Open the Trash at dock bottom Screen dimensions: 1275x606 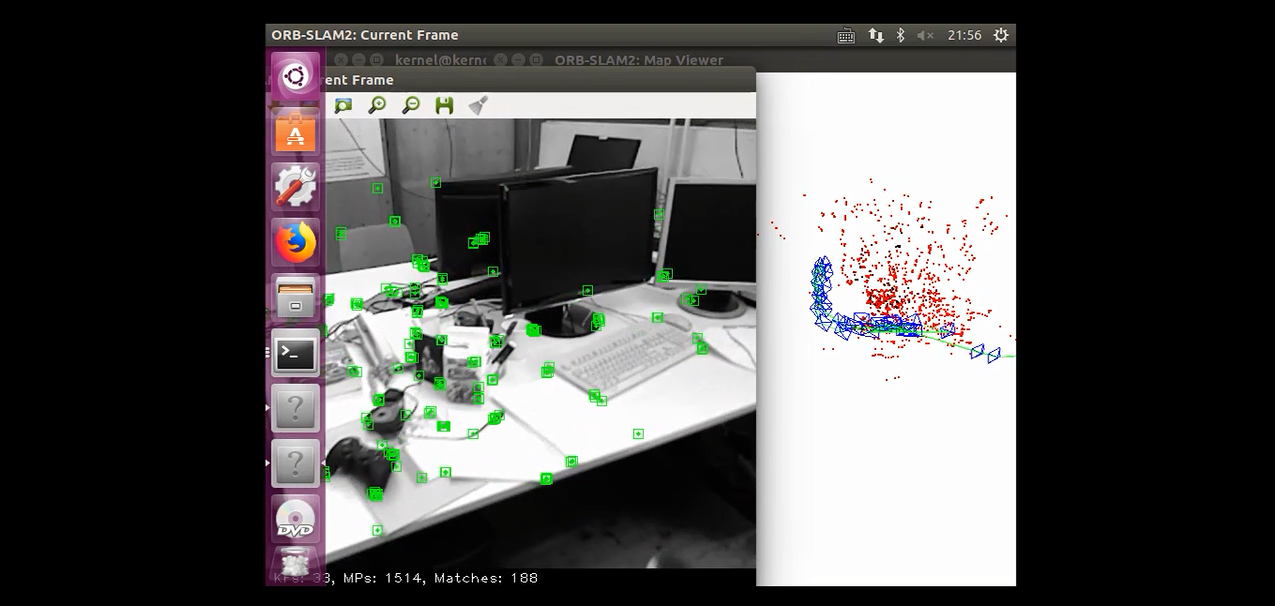pos(295,563)
